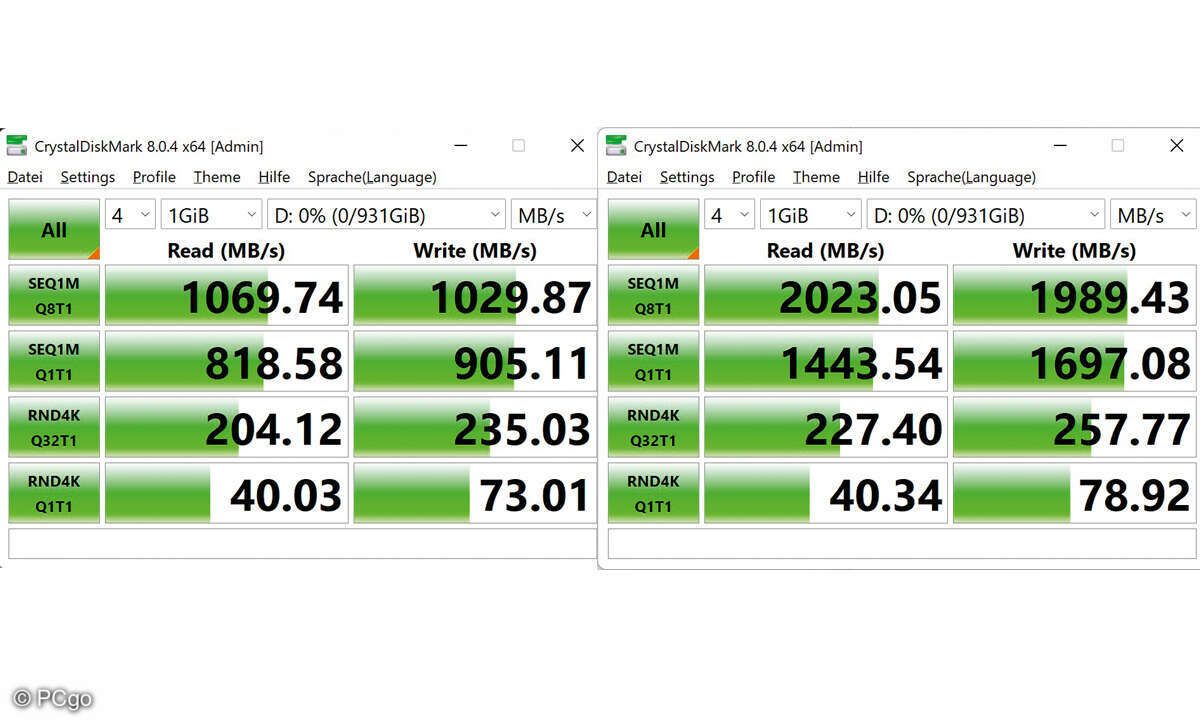The height and width of the screenshot is (720, 1200).
Task: Click Write (MB/s) column header in right window
Action: pyautogui.click(x=1073, y=250)
